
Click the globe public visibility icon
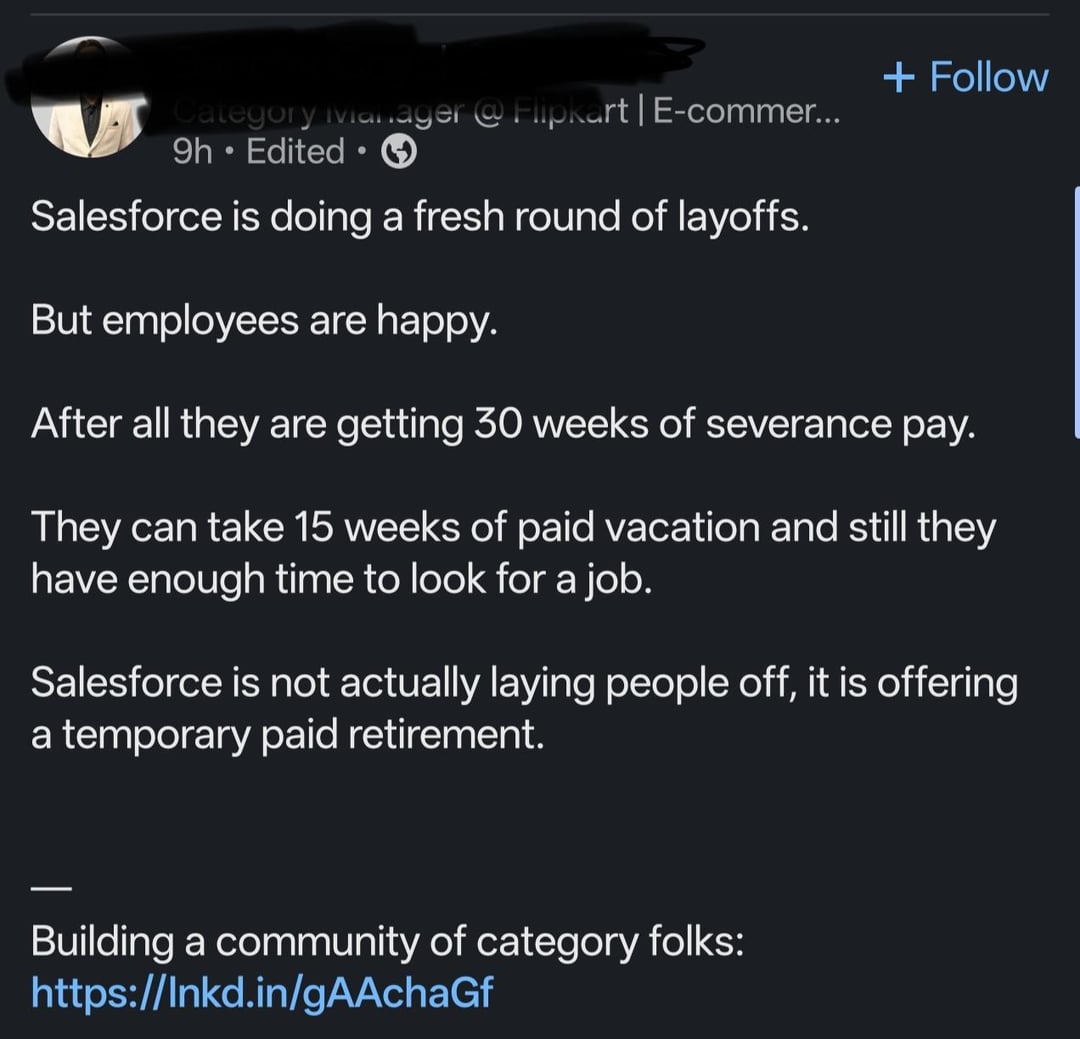click(x=399, y=152)
